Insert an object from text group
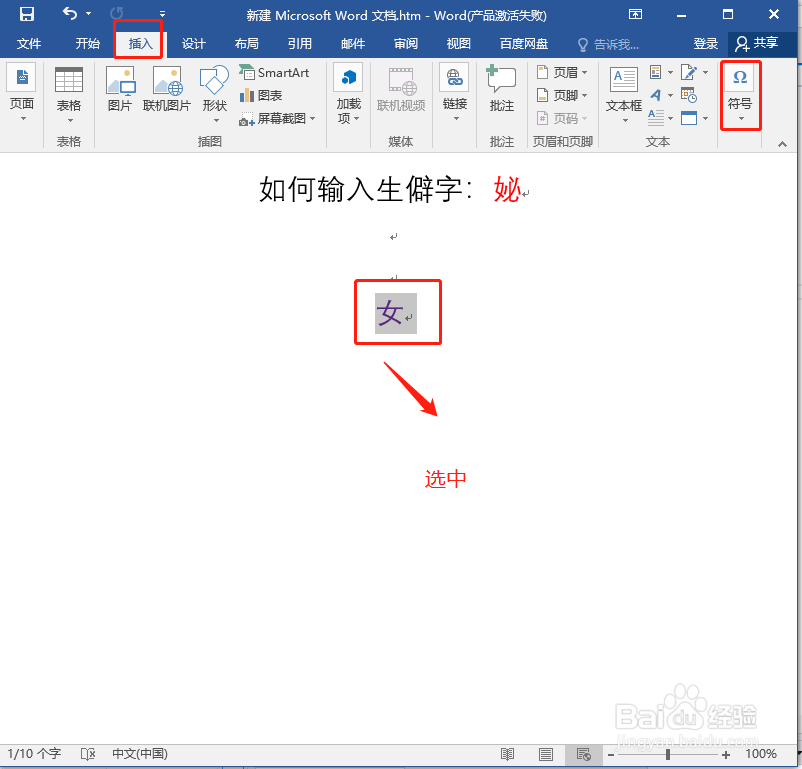The height and width of the screenshot is (769, 802). [694, 118]
